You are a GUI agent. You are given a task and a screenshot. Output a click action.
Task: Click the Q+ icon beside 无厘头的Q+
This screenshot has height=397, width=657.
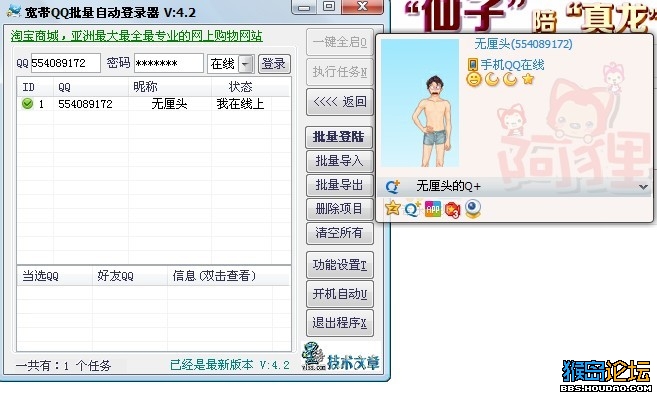[x=393, y=186]
